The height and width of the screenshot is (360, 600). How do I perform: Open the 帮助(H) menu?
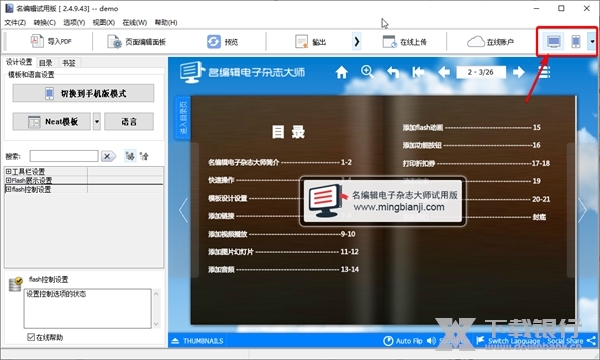coord(166,23)
